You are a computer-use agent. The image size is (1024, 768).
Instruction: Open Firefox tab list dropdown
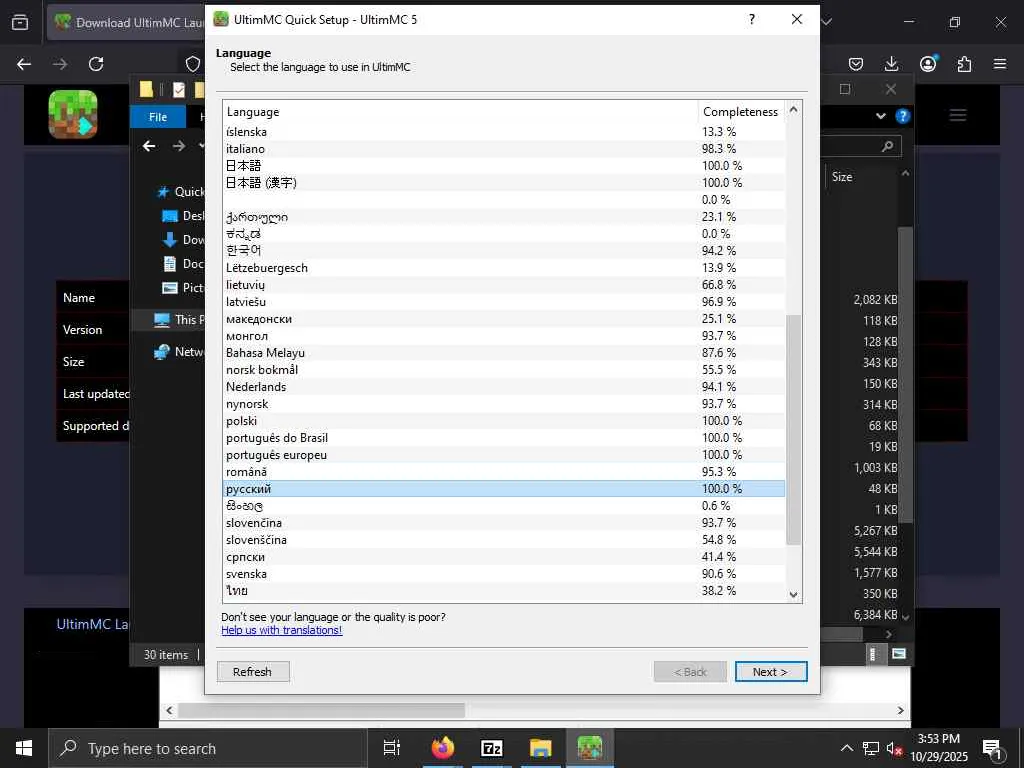tap(827, 22)
